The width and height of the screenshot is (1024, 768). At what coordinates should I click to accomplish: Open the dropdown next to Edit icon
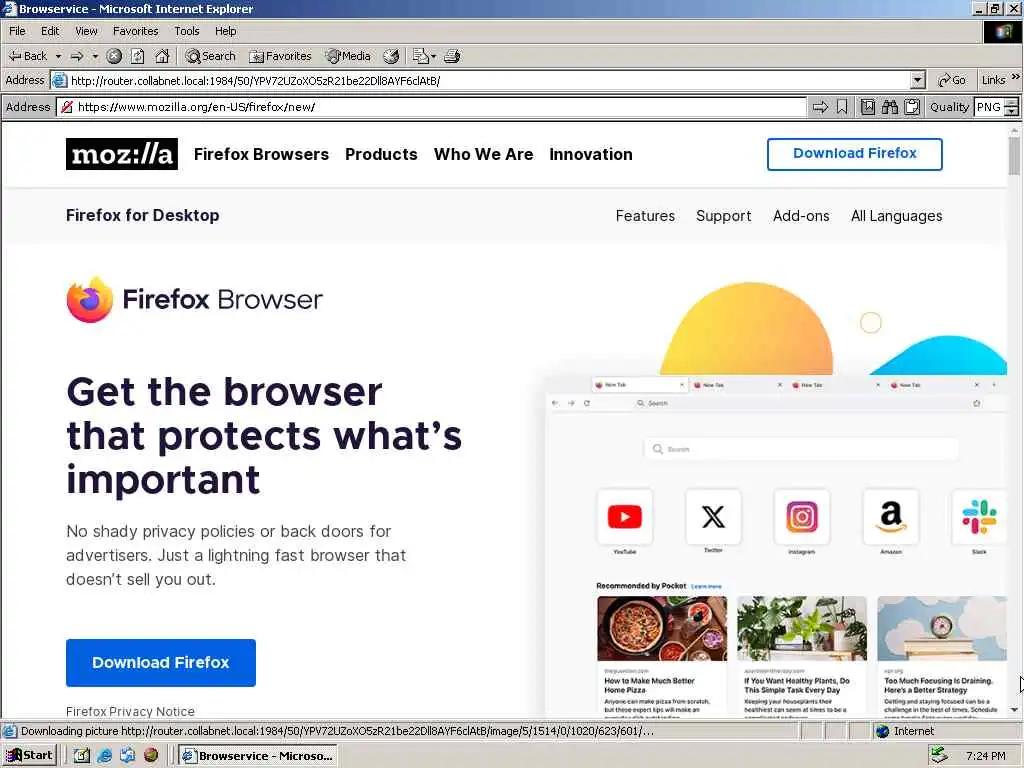pos(434,56)
